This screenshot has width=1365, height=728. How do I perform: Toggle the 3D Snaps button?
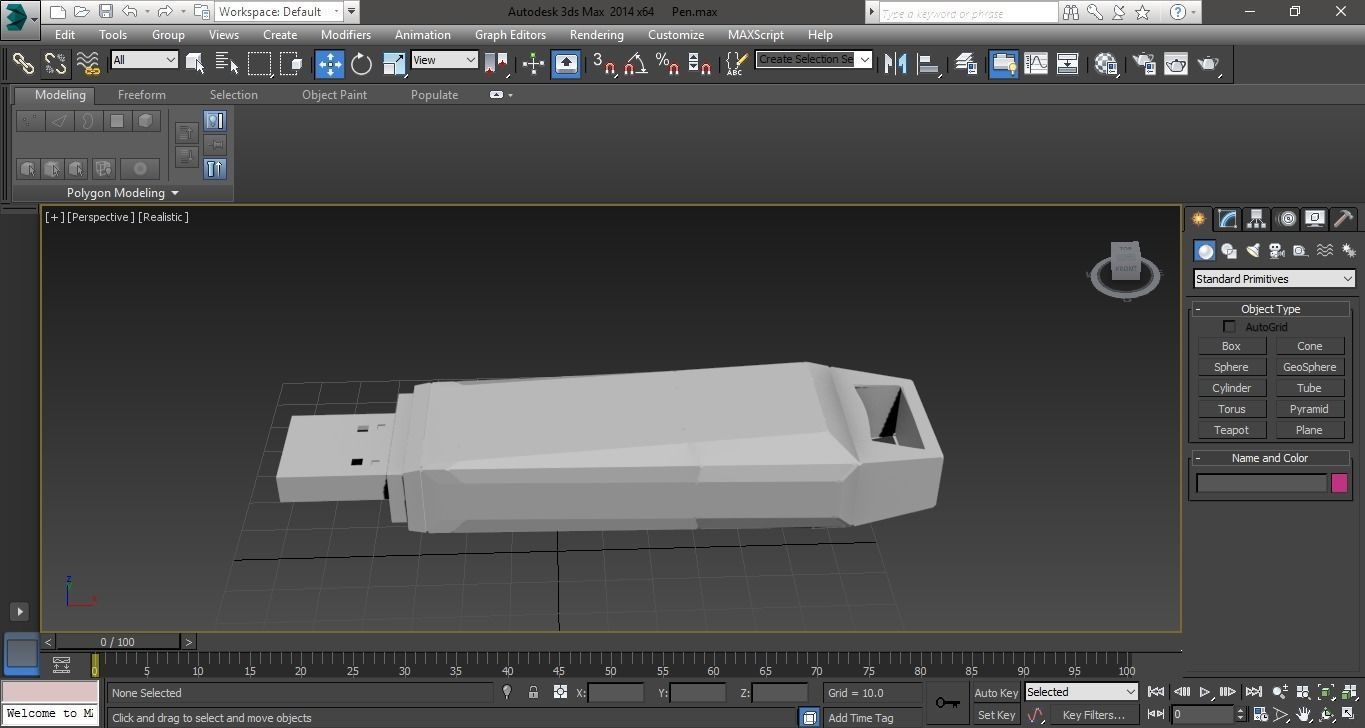(603, 63)
